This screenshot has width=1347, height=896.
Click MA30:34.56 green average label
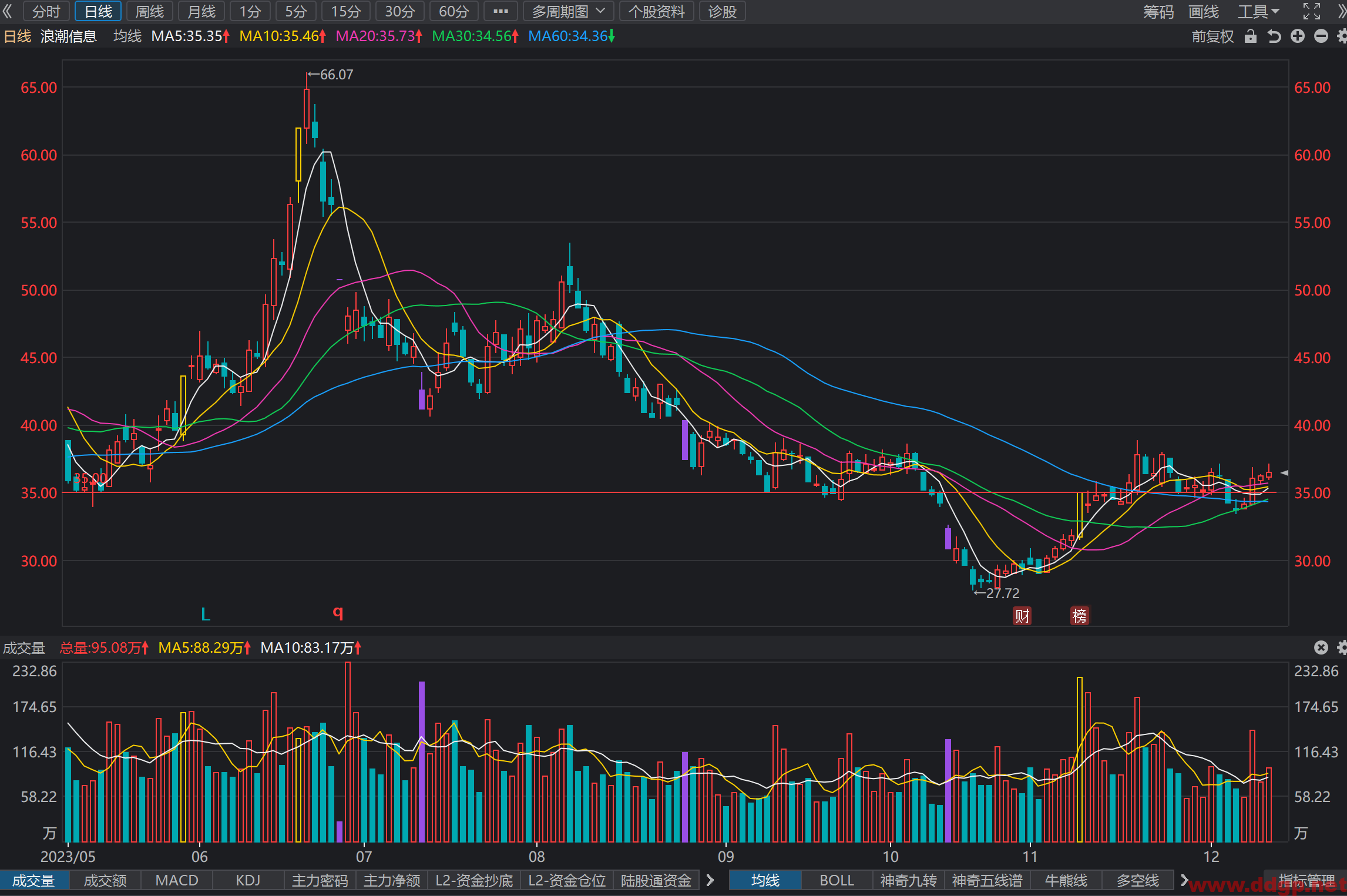pyautogui.click(x=475, y=36)
